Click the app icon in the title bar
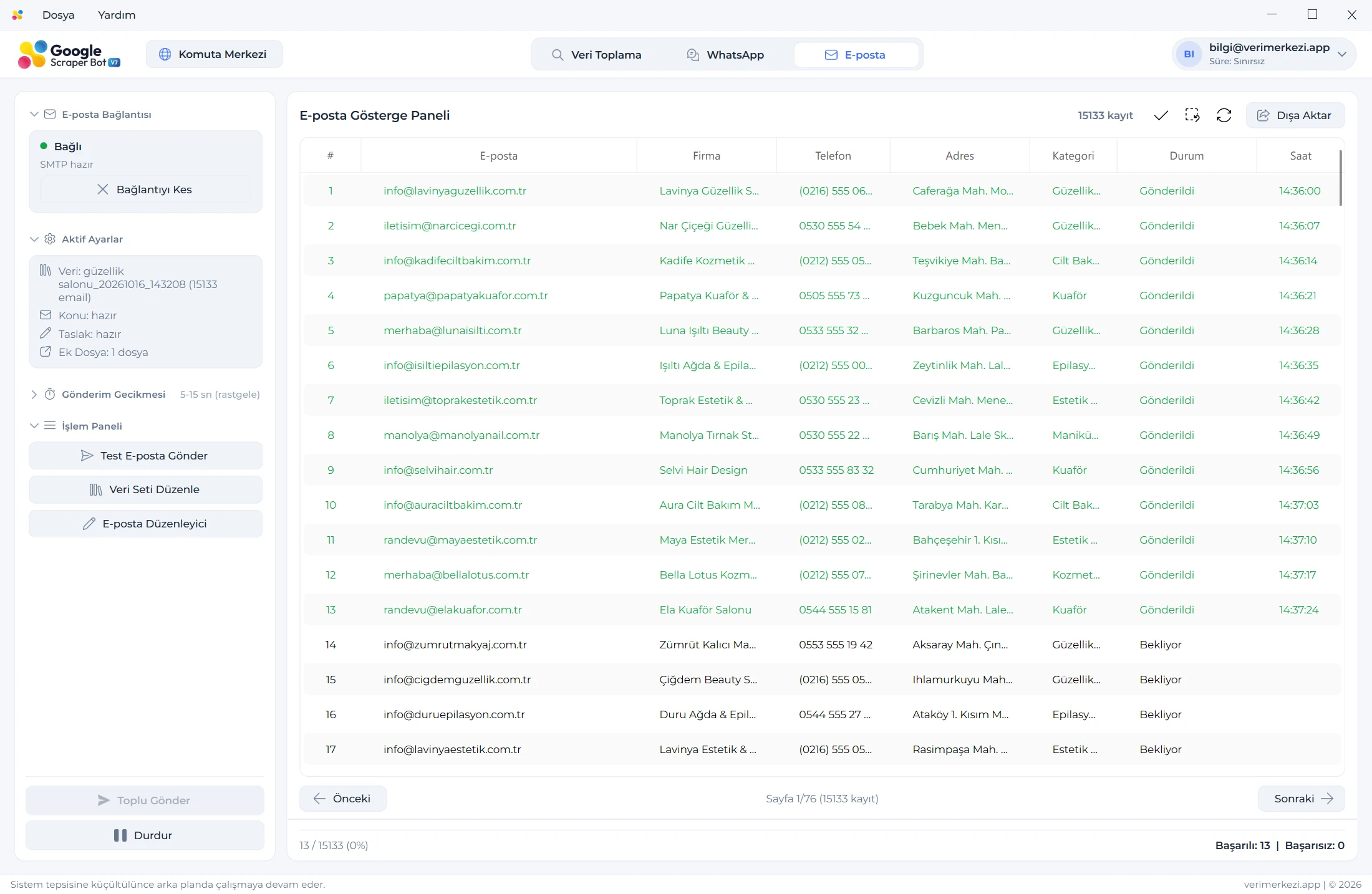The image size is (1372, 894). click(x=17, y=14)
